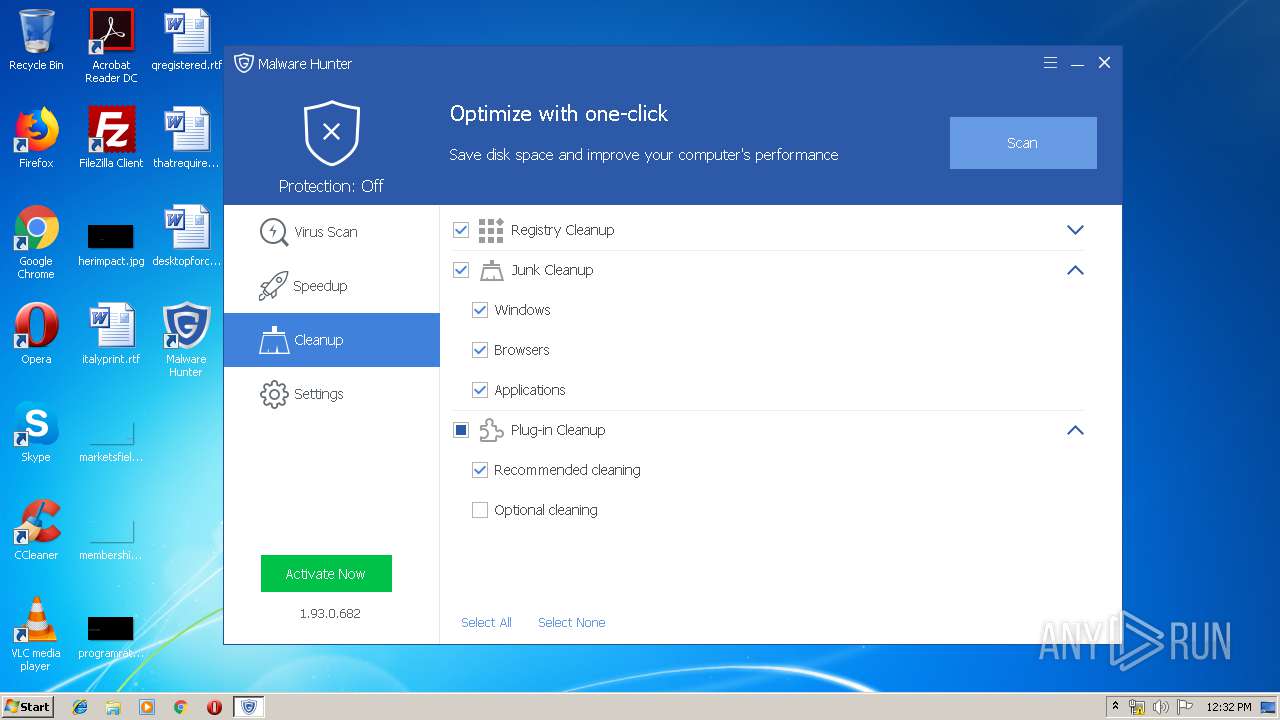Select the Opera desktop icon
Image resolution: width=1280 pixels, height=720 pixels.
pyautogui.click(x=36, y=334)
